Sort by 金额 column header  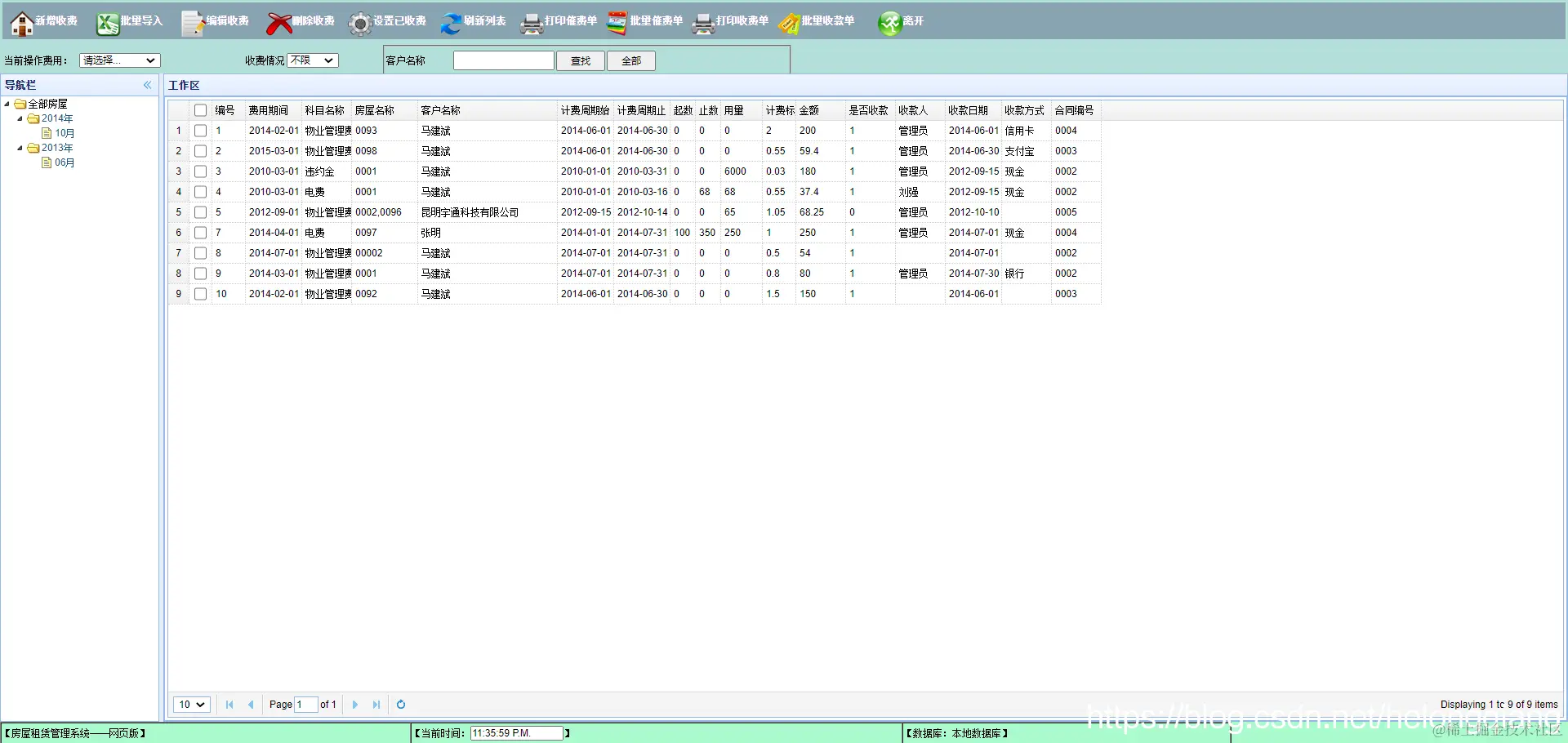(820, 110)
